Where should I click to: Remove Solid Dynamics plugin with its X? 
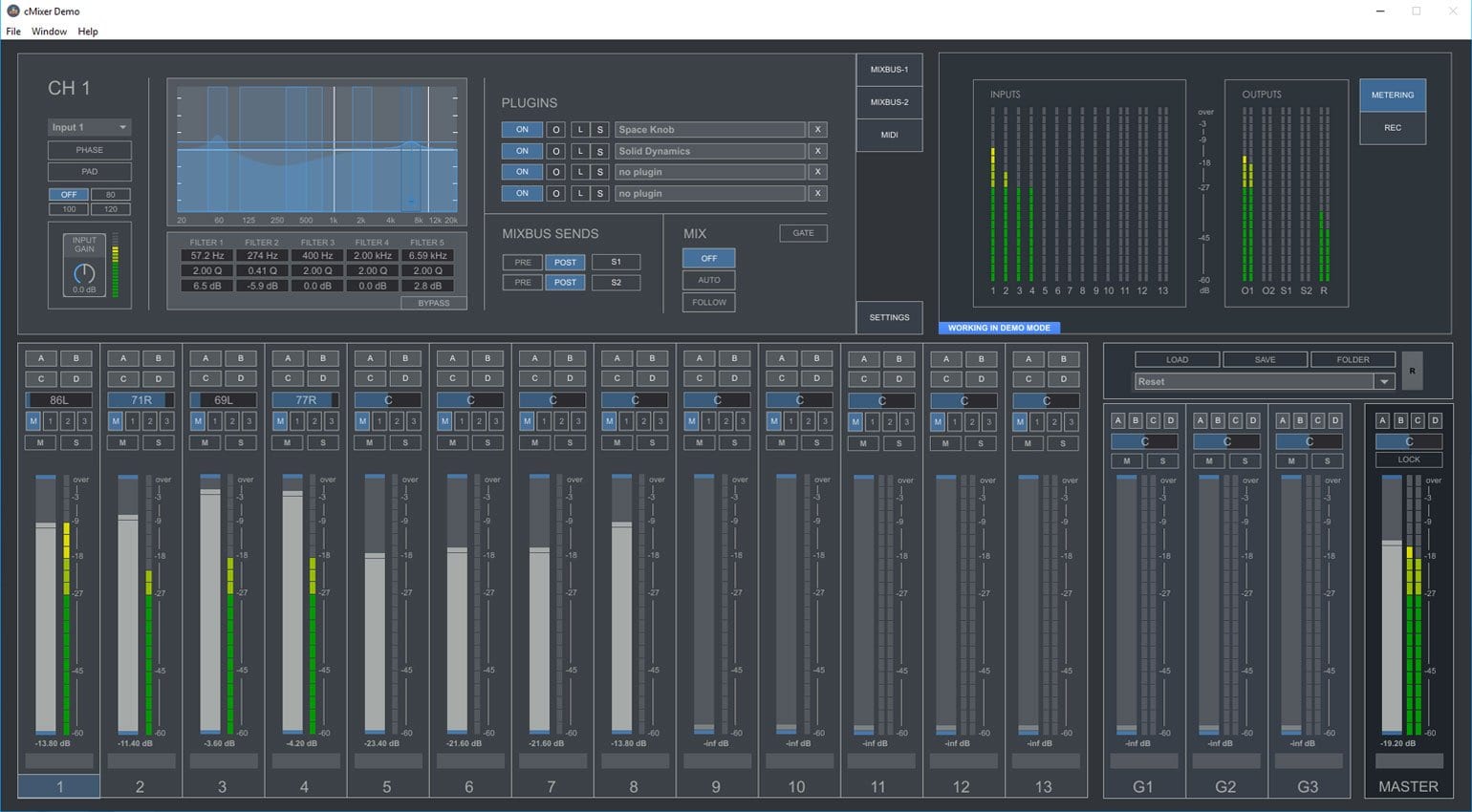pos(817,151)
